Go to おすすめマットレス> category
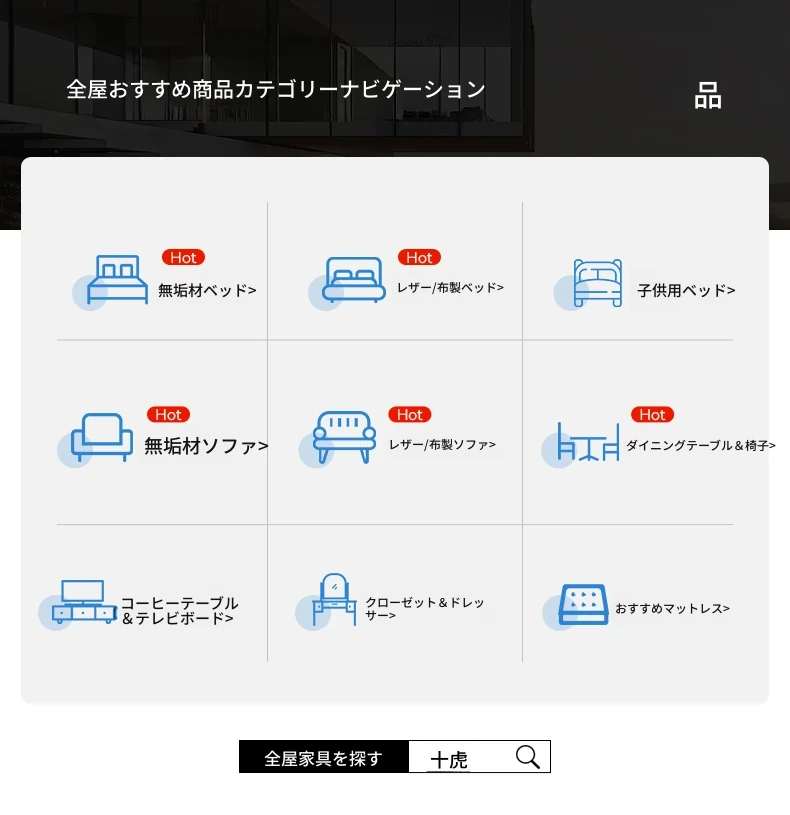Viewport: 790px width, 815px height. (672, 608)
